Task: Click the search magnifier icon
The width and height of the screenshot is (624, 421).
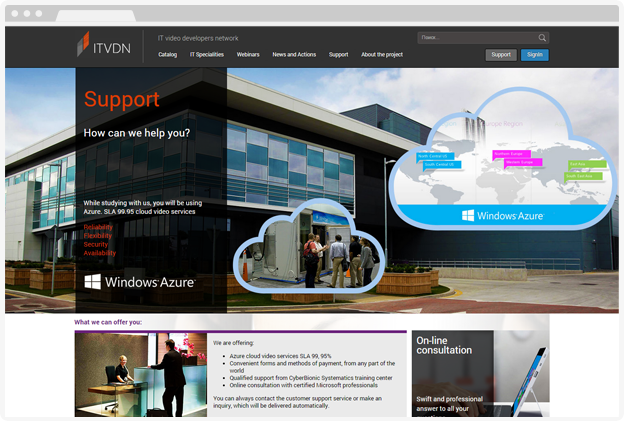Action: pyautogui.click(x=542, y=38)
